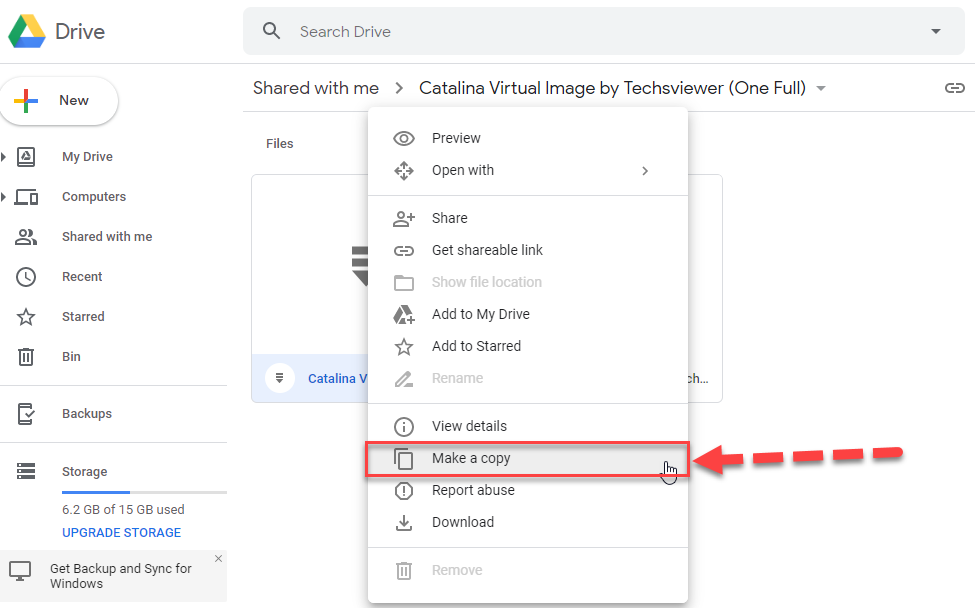
Task: Click Get Backup and Sync for Windows
Action: click(121, 576)
